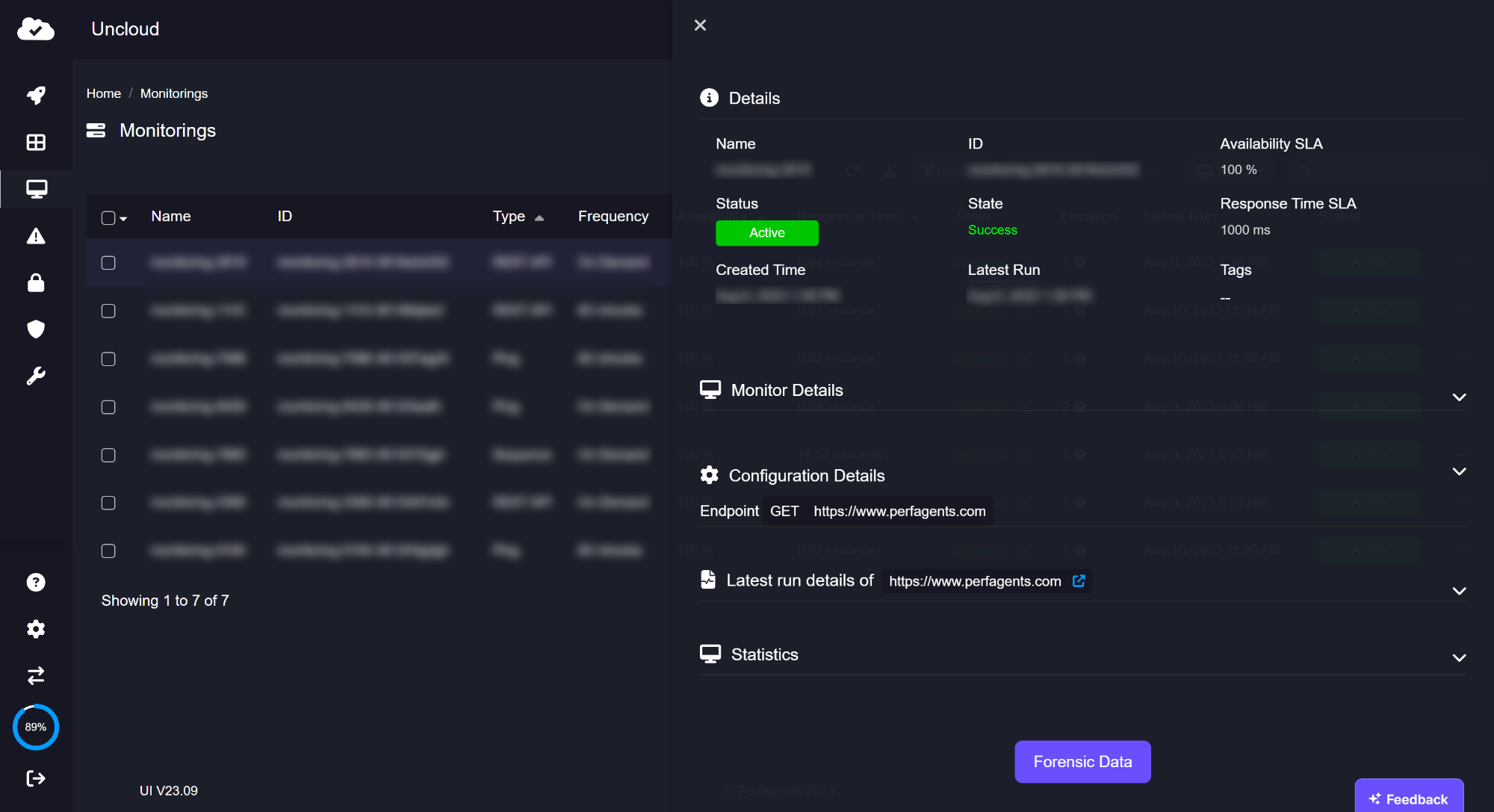Open the Feedback button
The image size is (1494, 812).
[1408, 799]
